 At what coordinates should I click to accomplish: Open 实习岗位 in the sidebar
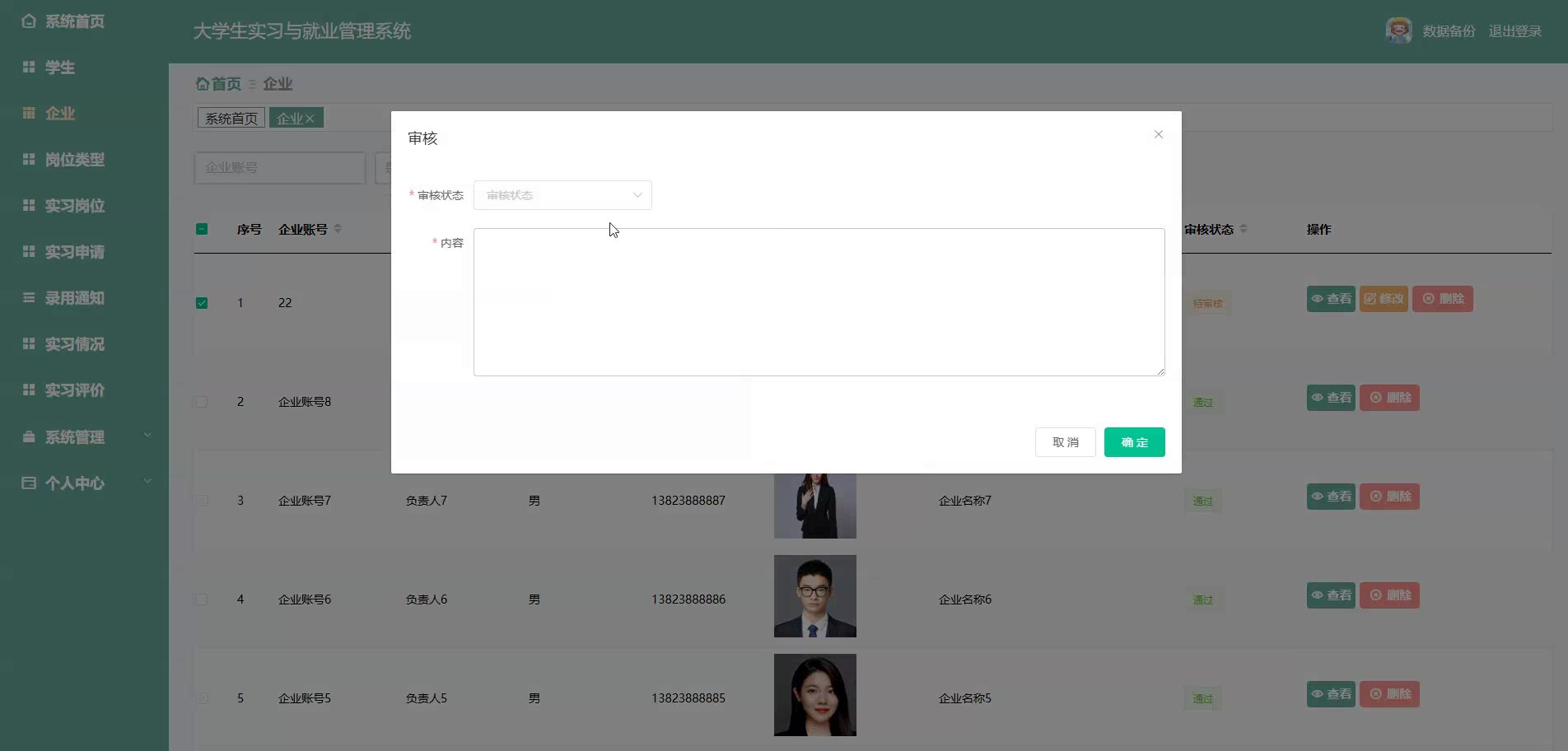tap(74, 206)
